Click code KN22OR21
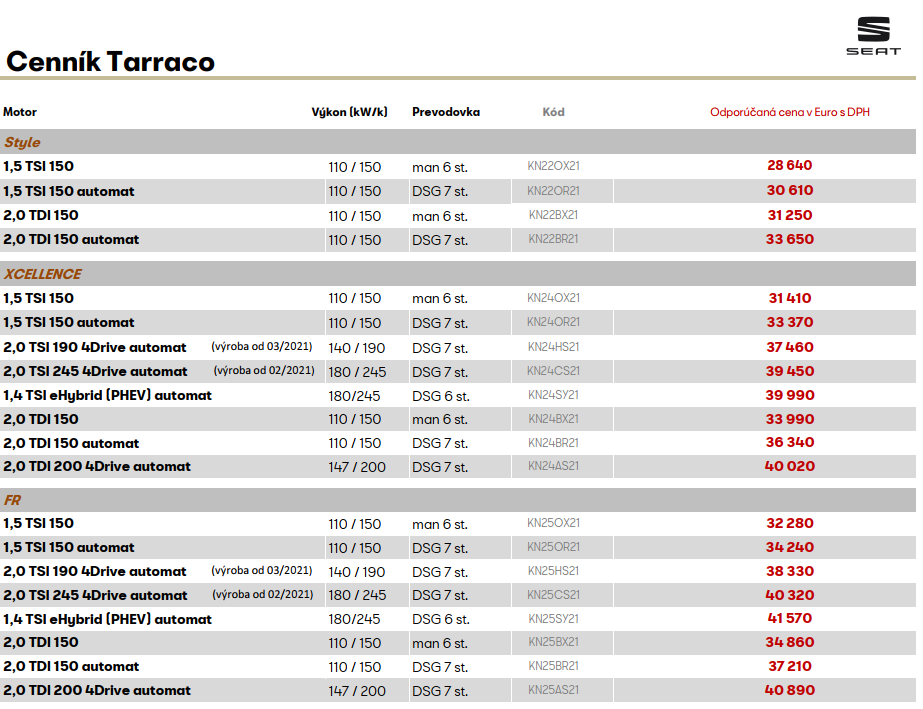 [553, 191]
